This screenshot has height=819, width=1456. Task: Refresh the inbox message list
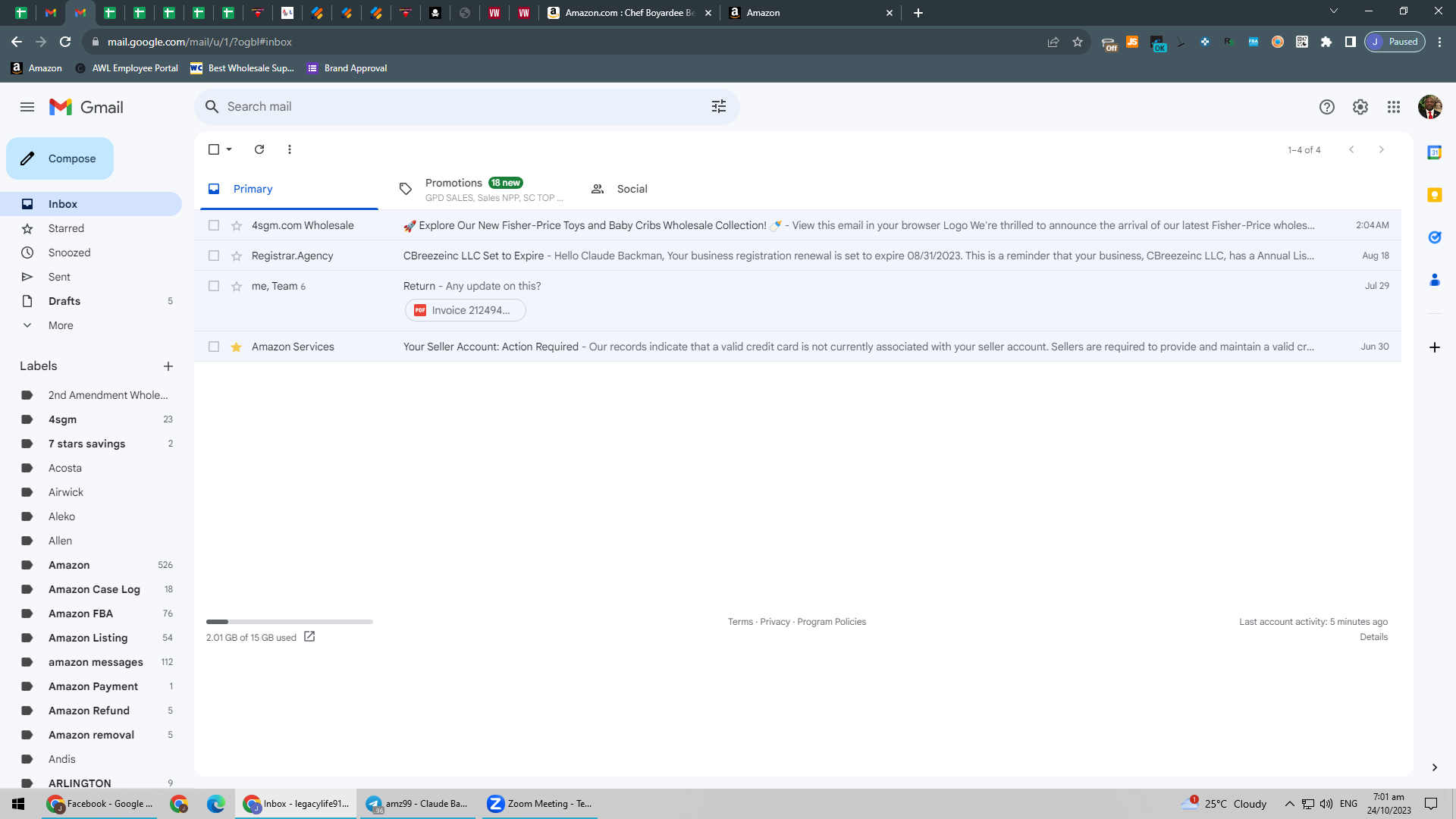[259, 149]
